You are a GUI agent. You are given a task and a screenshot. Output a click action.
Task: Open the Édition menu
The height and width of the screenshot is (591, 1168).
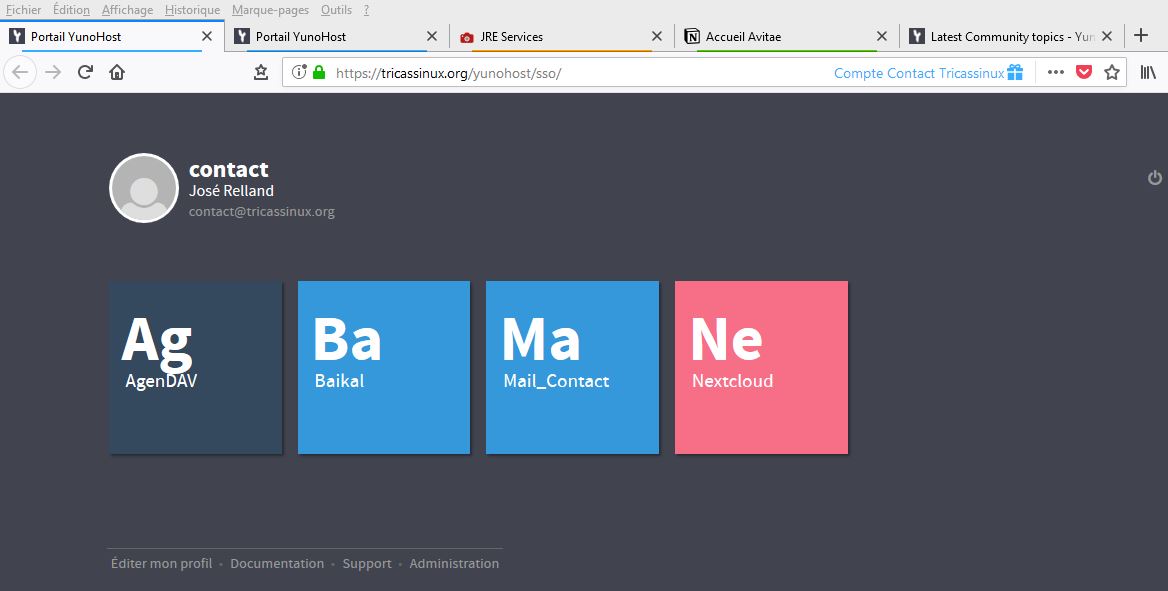pos(72,10)
